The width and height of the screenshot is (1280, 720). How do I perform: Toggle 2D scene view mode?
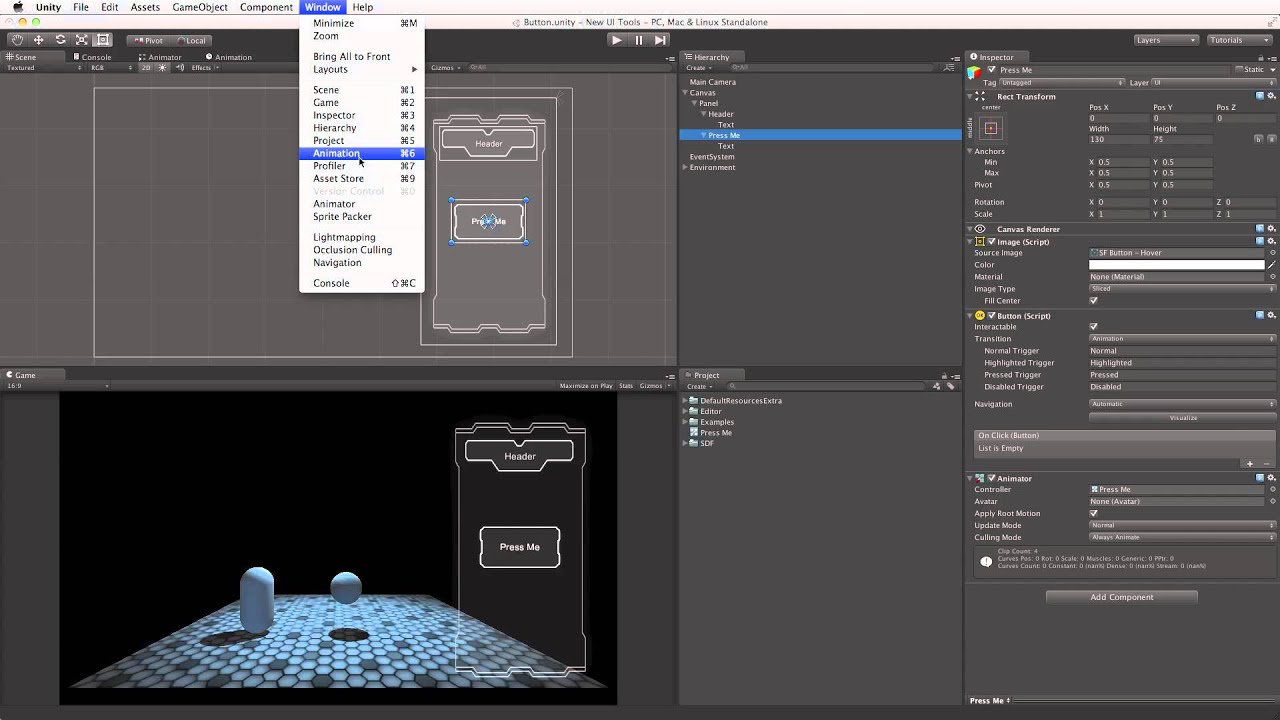(146, 68)
